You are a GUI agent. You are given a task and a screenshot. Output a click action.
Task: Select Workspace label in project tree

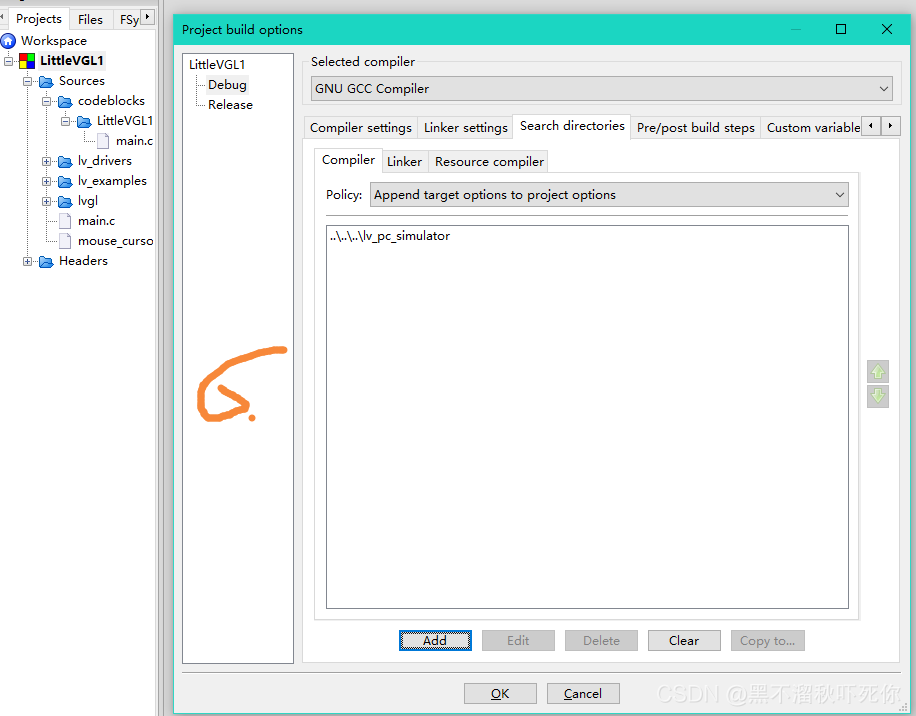point(54,41)
